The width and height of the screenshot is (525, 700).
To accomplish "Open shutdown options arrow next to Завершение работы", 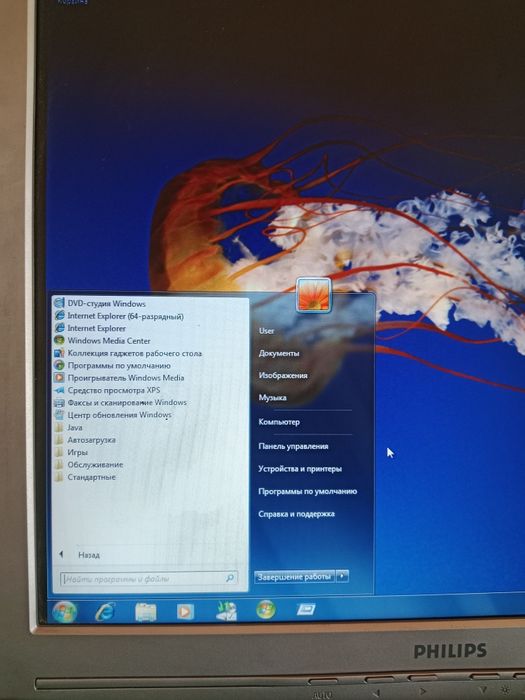I will [342, 576].
